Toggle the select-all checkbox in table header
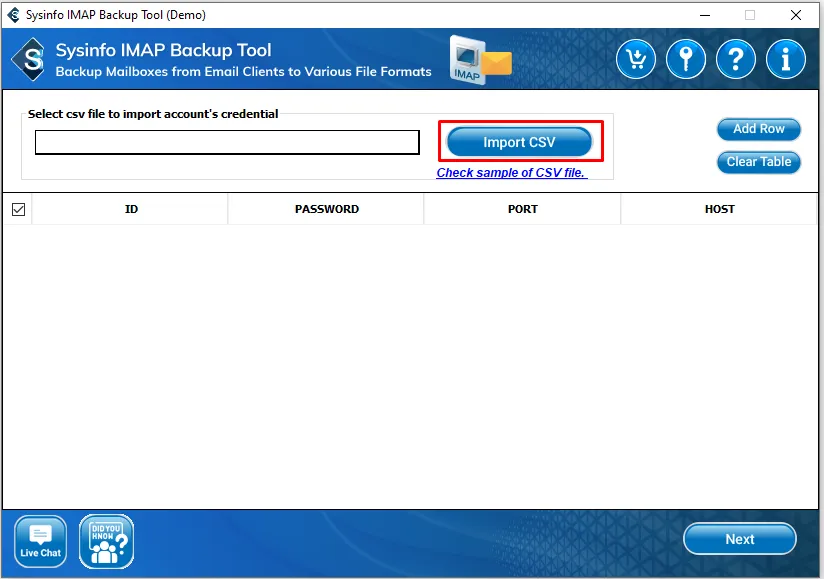Viewport: 824px width, 579px height. click(18, 209)
